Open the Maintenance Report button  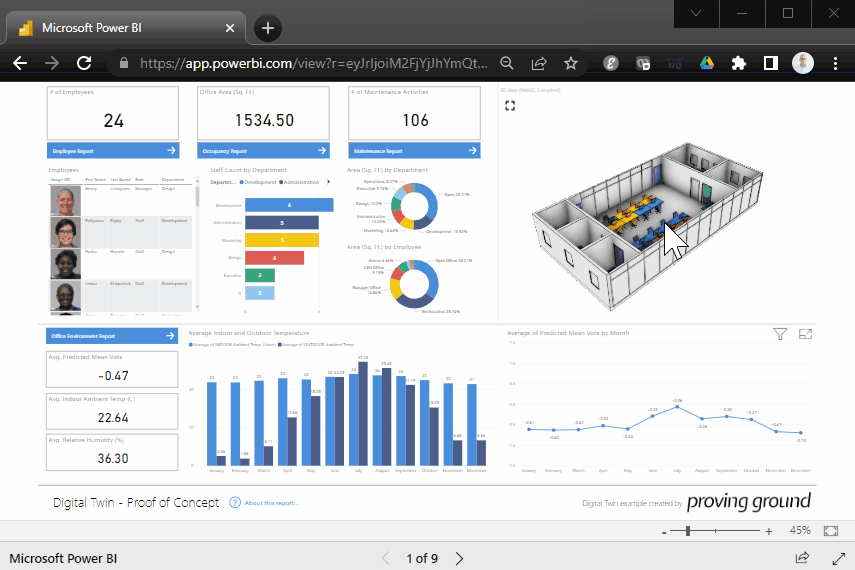(414, 151)
